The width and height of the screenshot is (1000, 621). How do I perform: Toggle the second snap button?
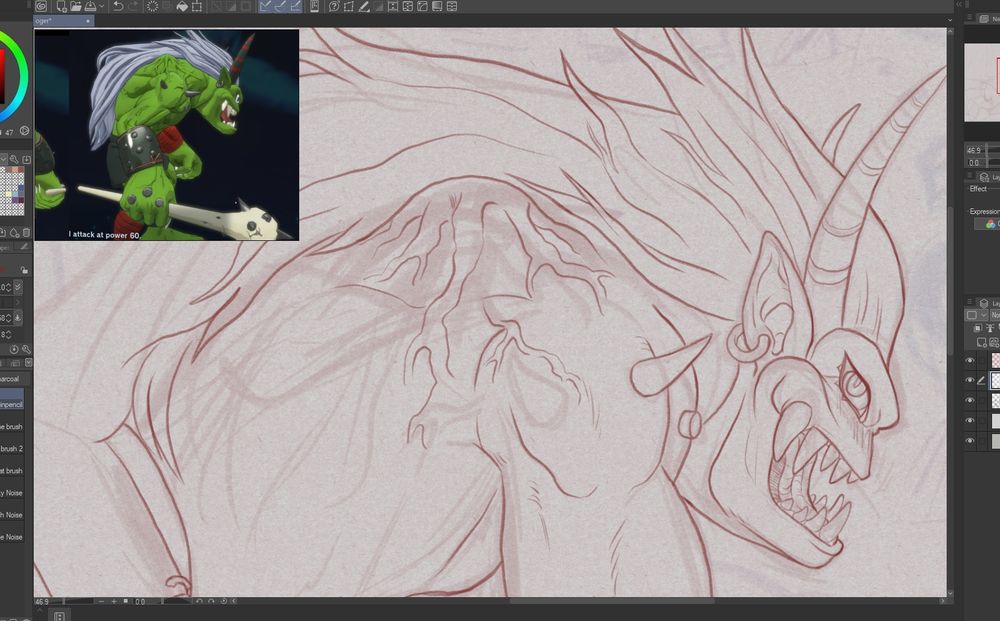pyautogui.click(x=281, y=6)
